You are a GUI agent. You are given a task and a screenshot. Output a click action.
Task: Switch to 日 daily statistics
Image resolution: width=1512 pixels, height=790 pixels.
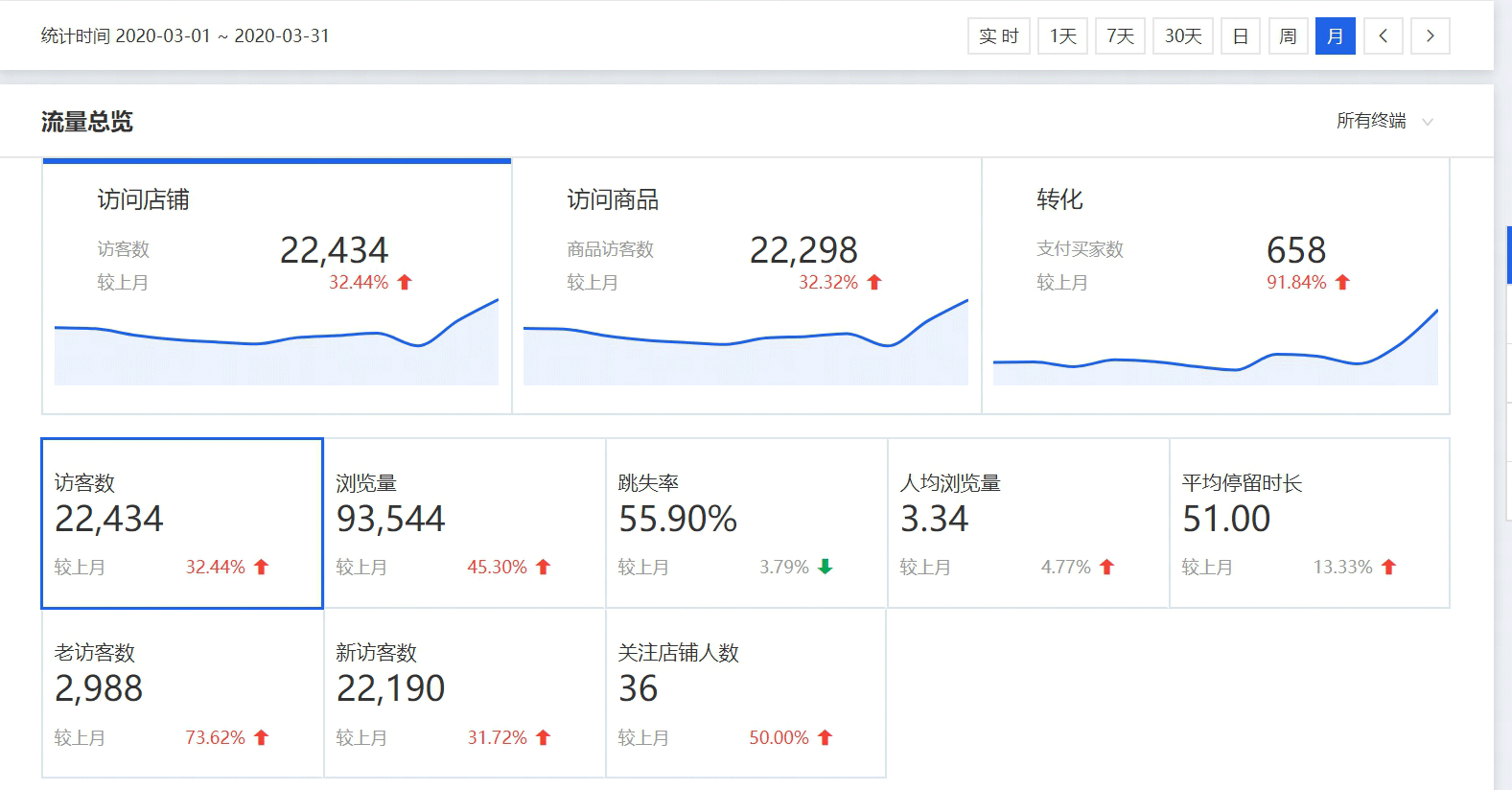1240,36
